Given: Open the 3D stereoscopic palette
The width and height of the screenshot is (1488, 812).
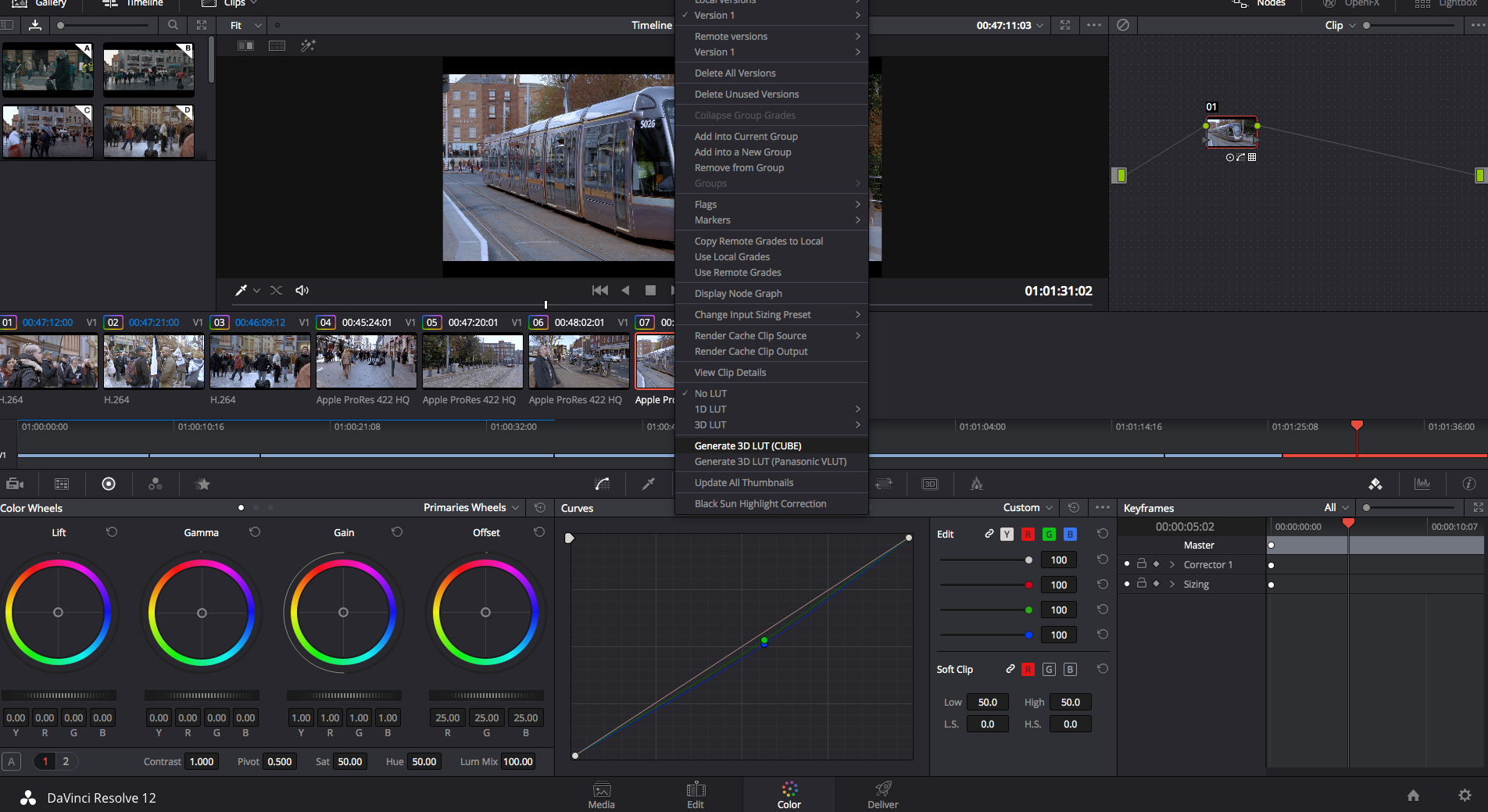Looking at the screenshot, I should coord(930,484).
